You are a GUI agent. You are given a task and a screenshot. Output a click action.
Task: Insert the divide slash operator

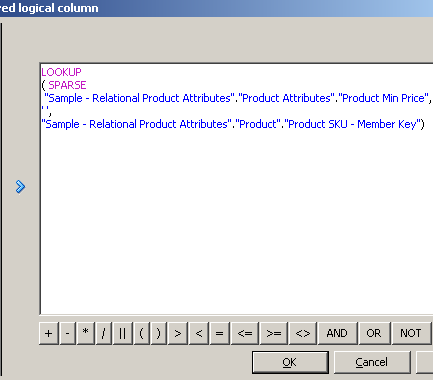pyautogui.click(x=104, y=333)
